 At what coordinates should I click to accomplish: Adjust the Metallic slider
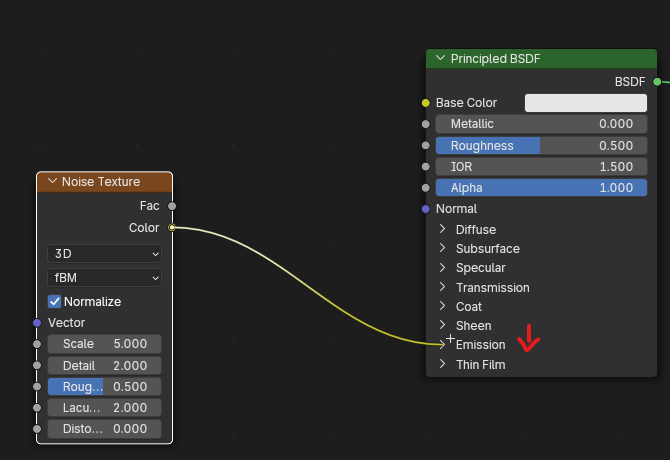[541, 124]
